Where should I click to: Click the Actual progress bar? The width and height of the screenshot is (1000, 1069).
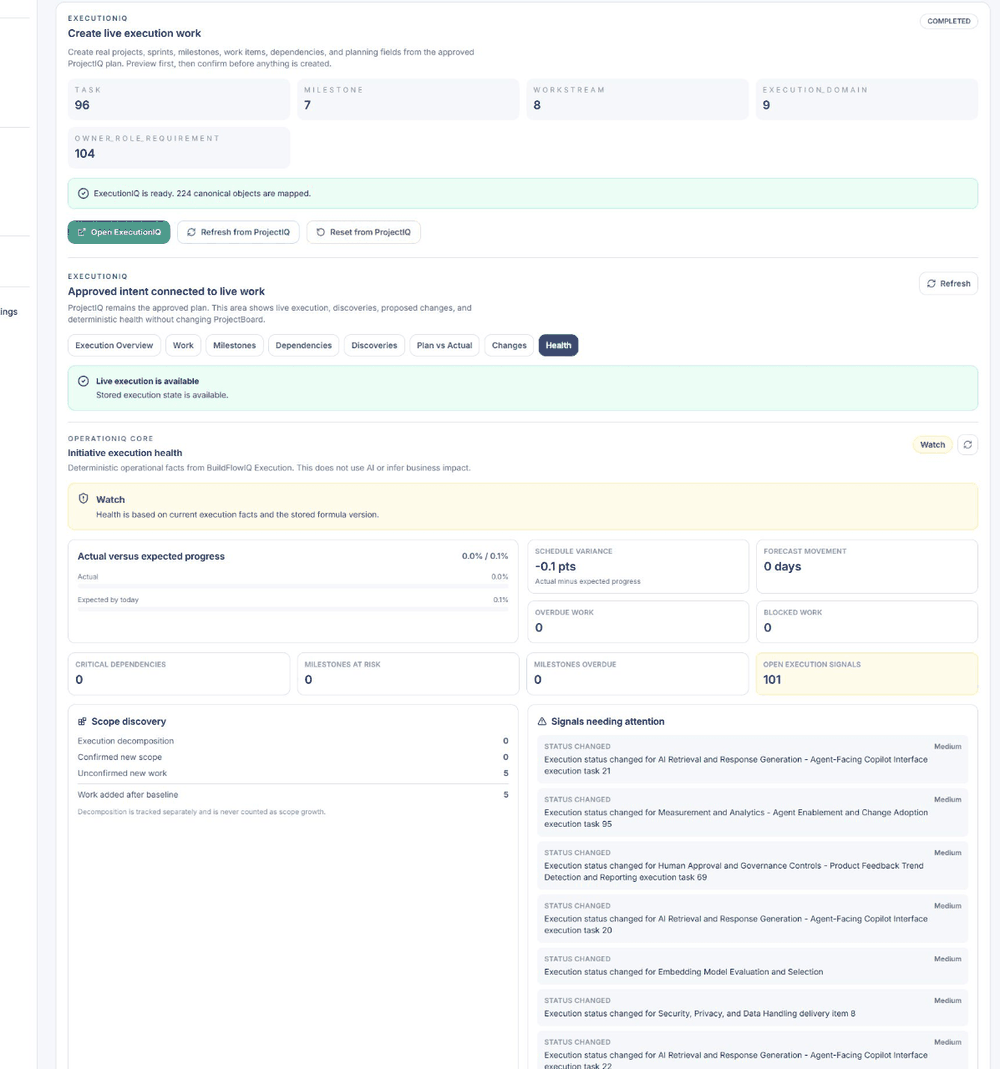[x=292, y=586]
